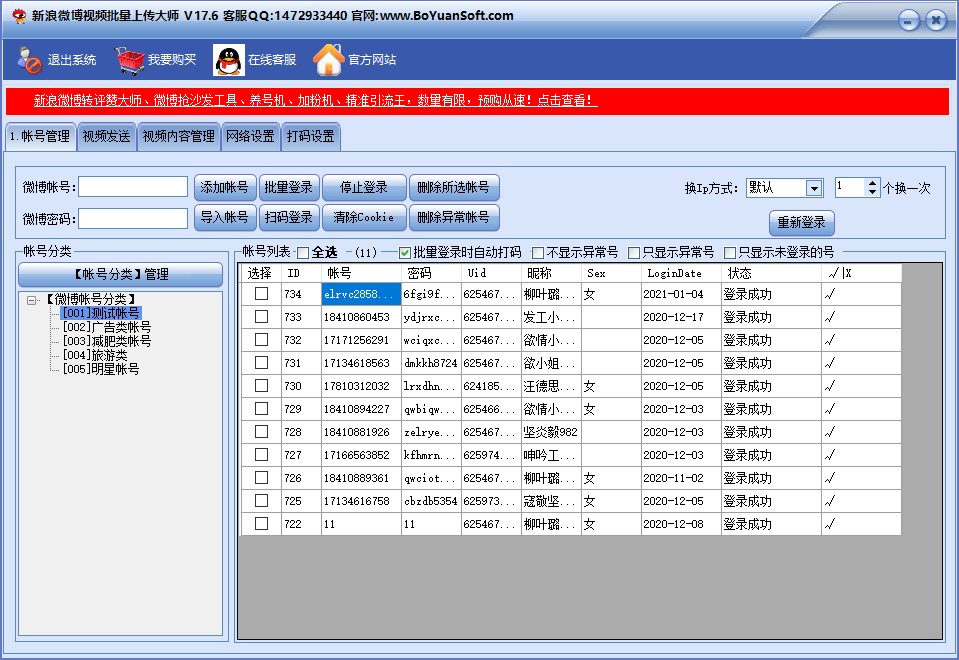Click the 扫码登录 button

289,217
